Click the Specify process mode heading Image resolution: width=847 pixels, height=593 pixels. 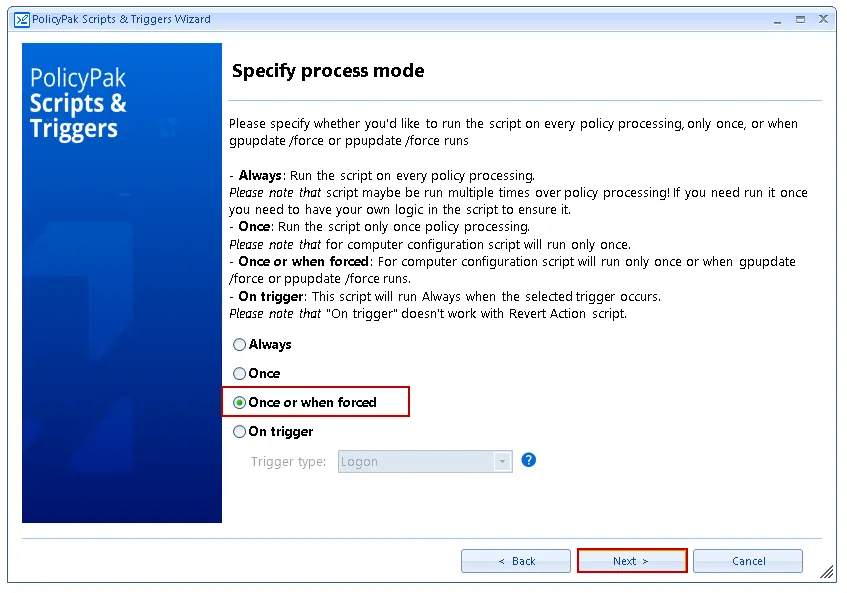coord(328,71)
